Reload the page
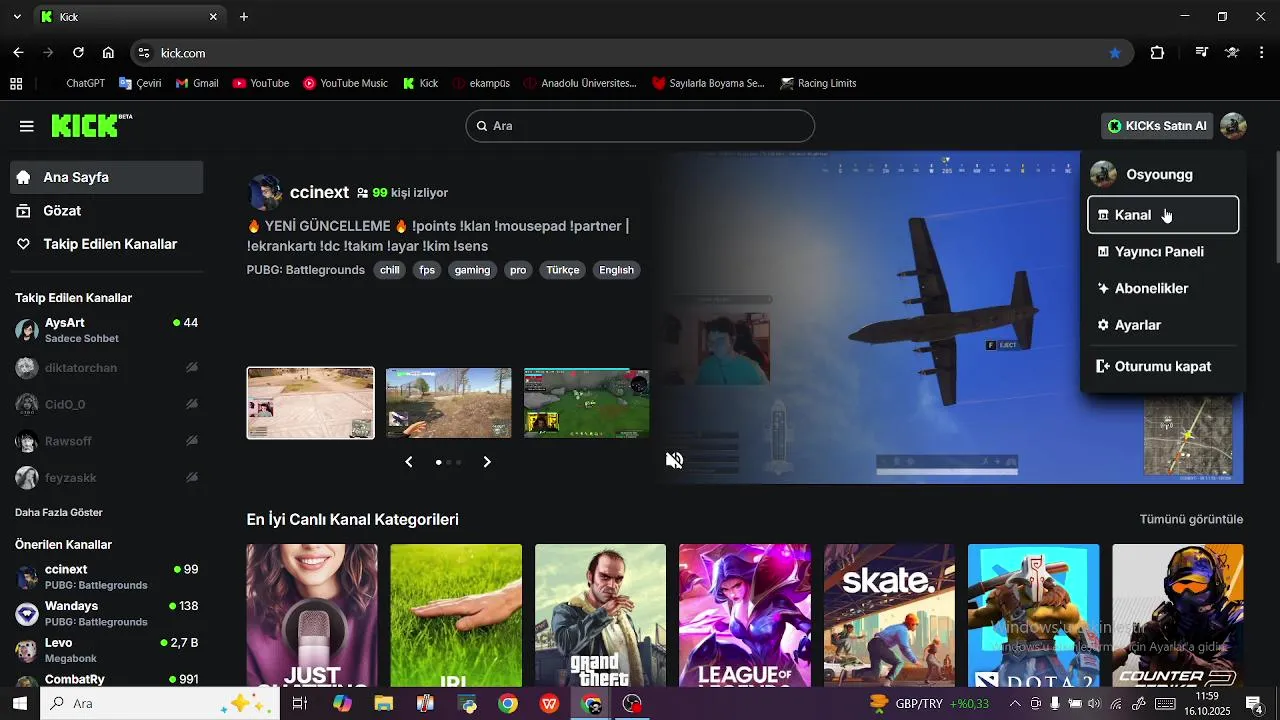 point(78,53)
